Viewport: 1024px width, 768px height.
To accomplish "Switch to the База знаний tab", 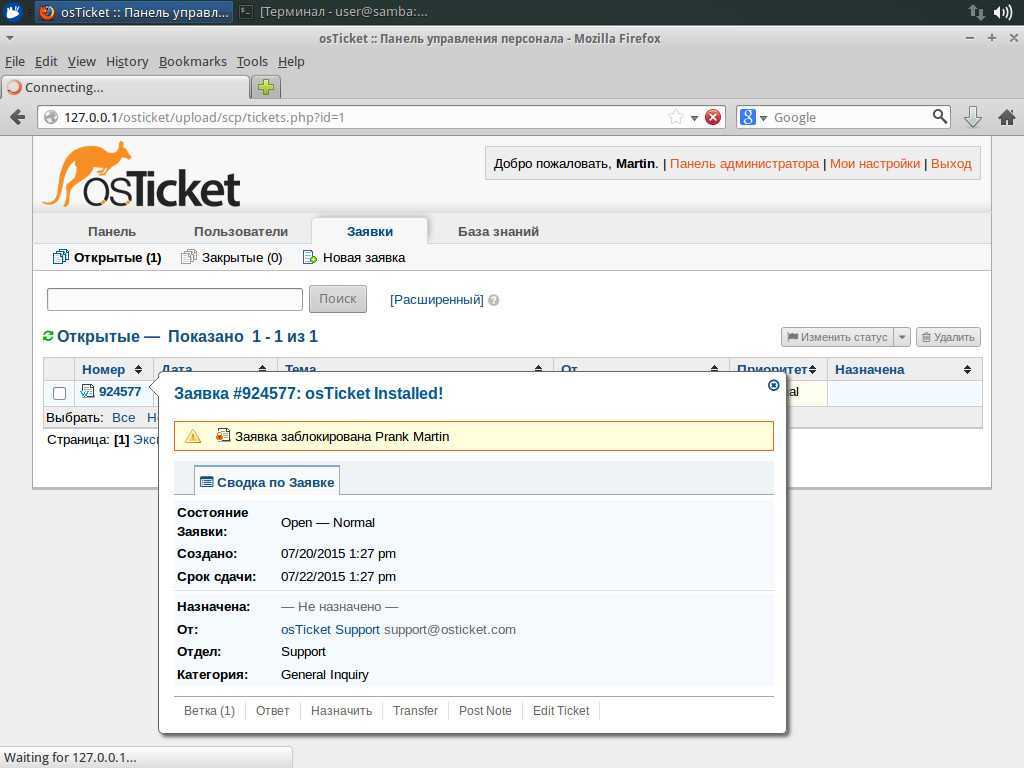I will pos(498,231).
